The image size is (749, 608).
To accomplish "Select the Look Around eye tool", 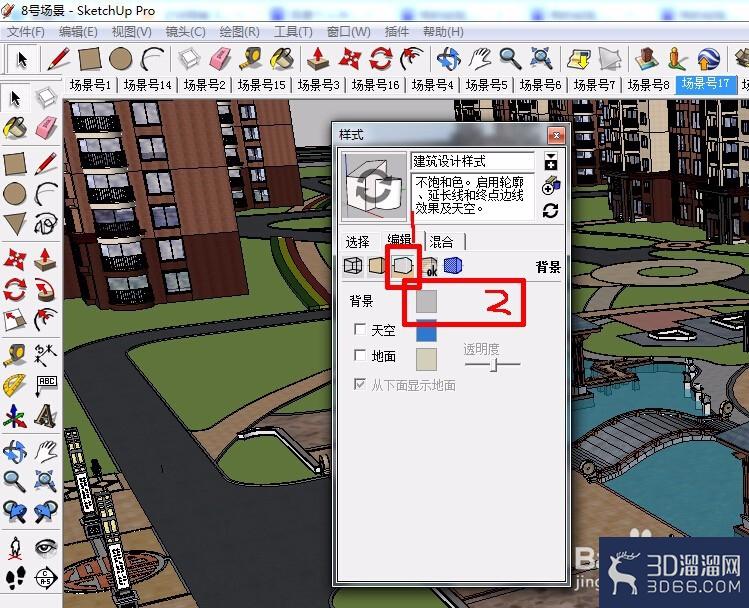I will tap(46, 547).
